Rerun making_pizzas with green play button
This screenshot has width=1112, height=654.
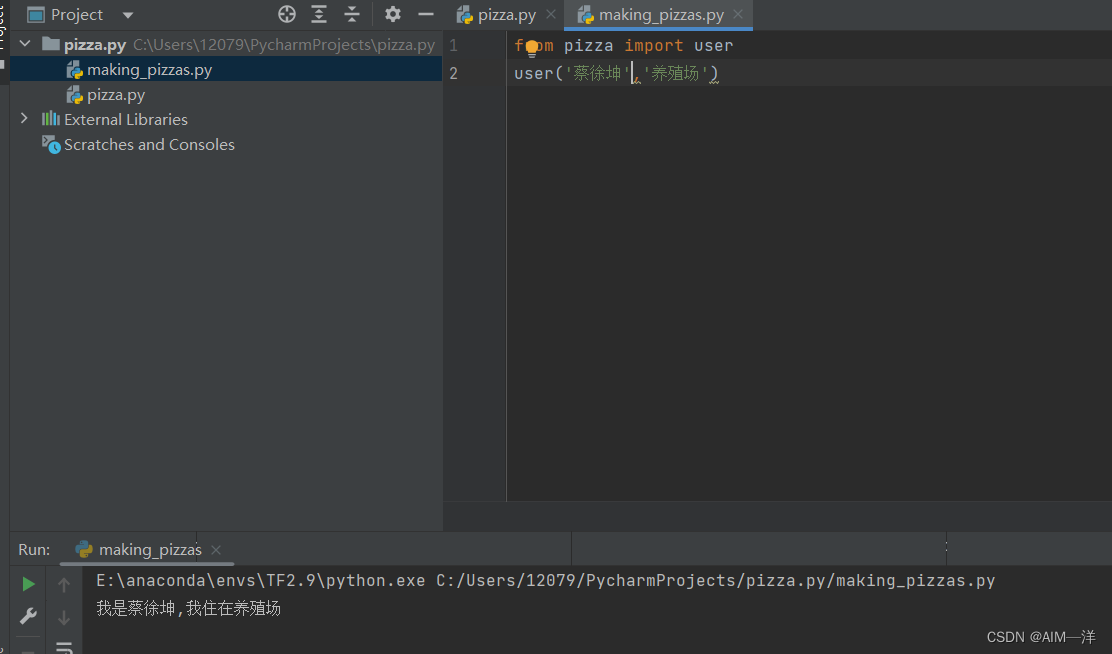coord(28,584)
